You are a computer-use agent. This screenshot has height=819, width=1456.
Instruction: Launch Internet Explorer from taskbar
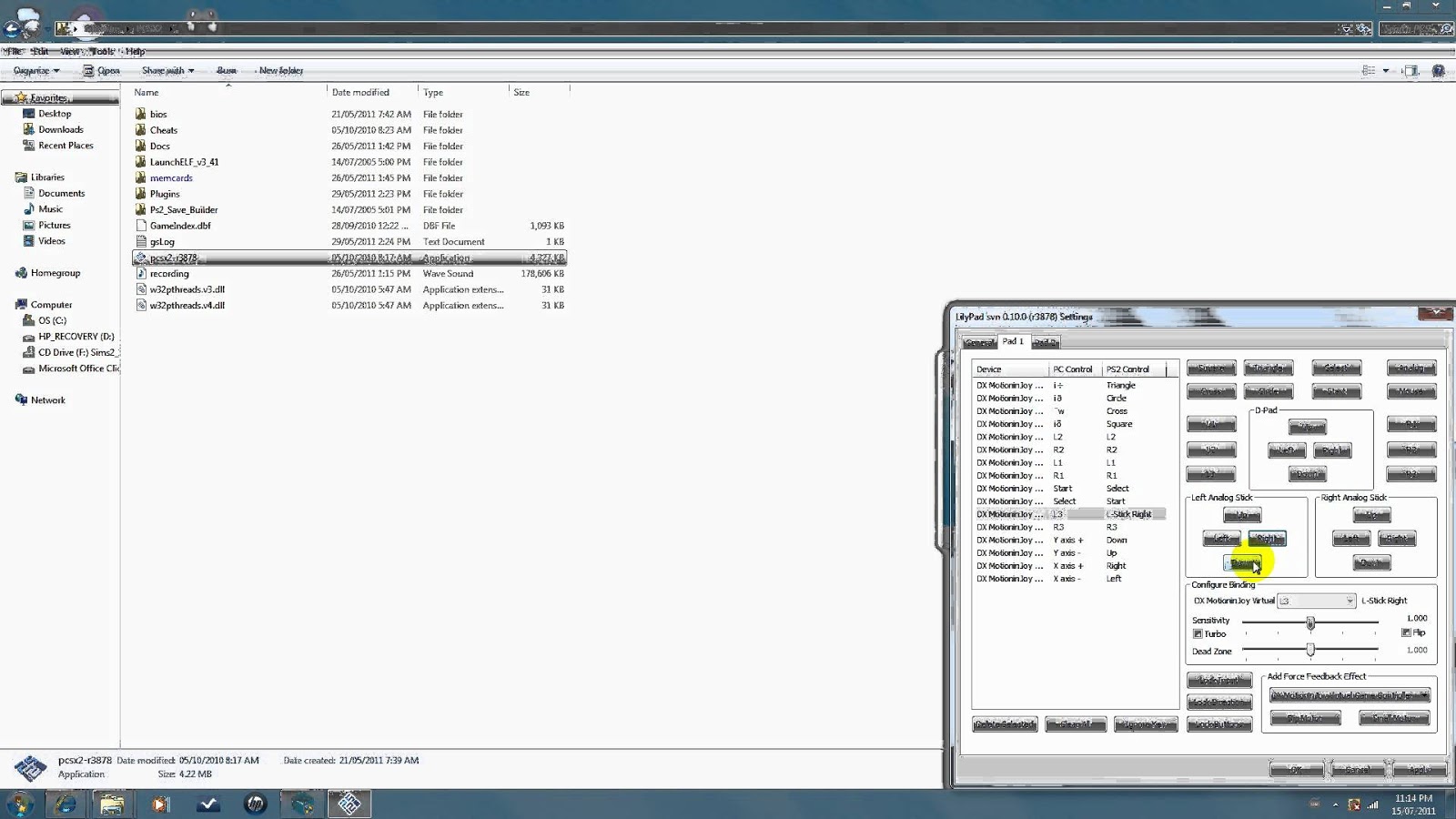point(66,804)
